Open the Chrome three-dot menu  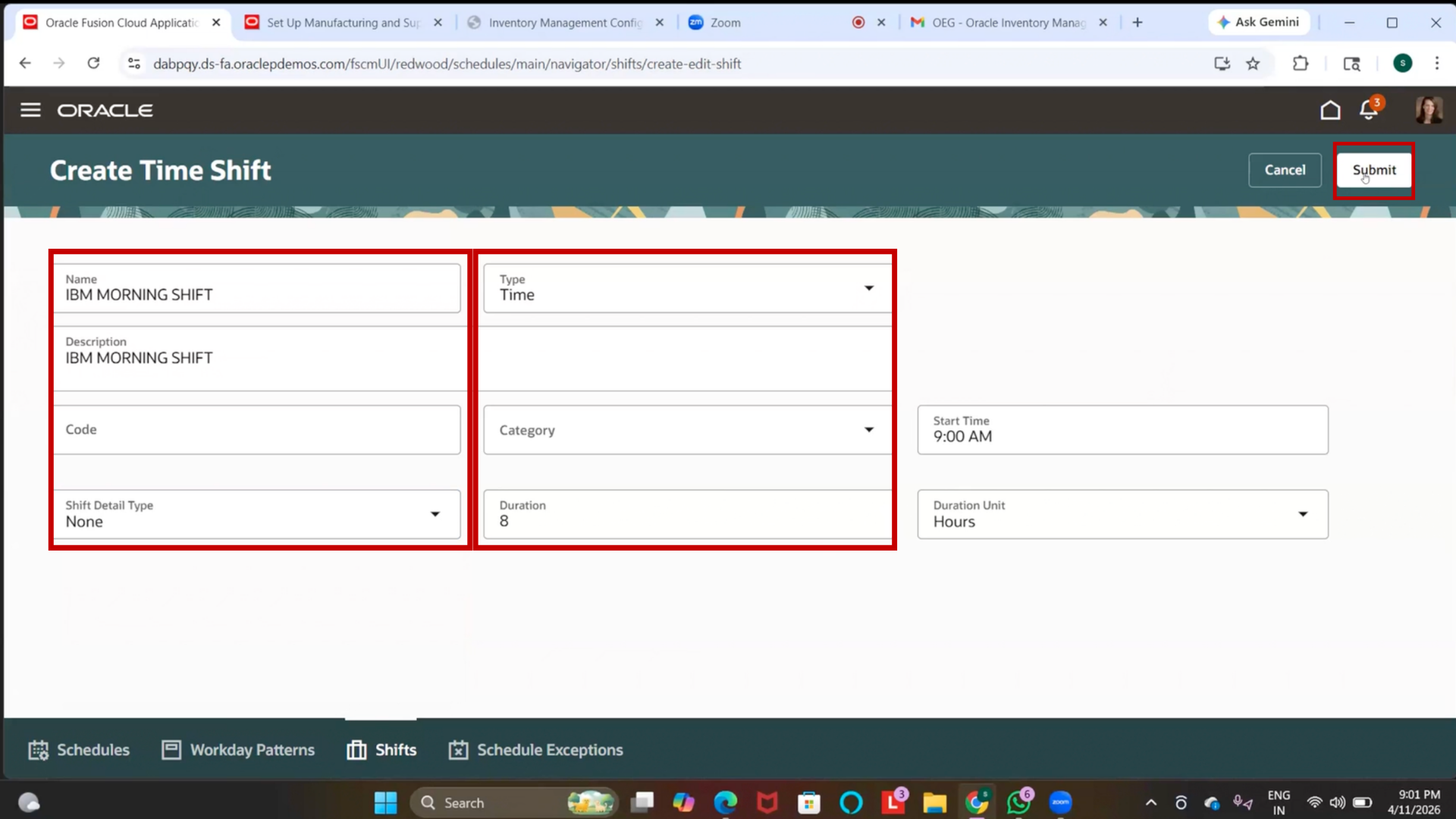coord(1437,64)
